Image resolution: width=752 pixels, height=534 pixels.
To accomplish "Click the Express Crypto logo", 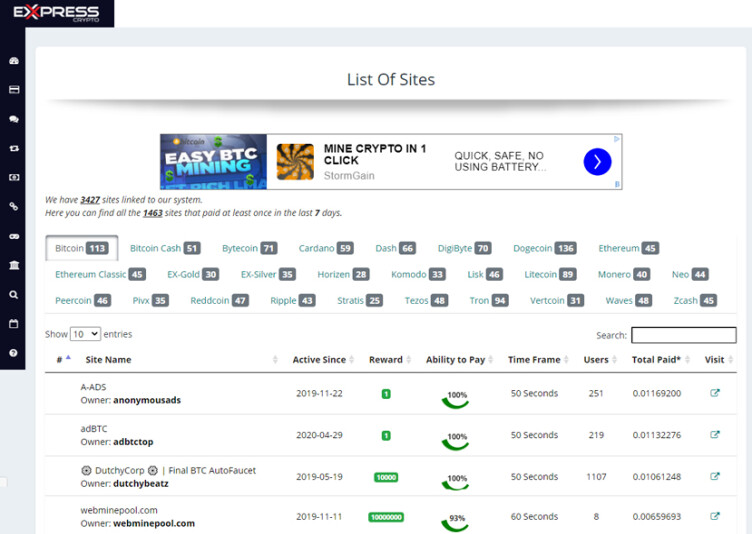I will (56, 13).
